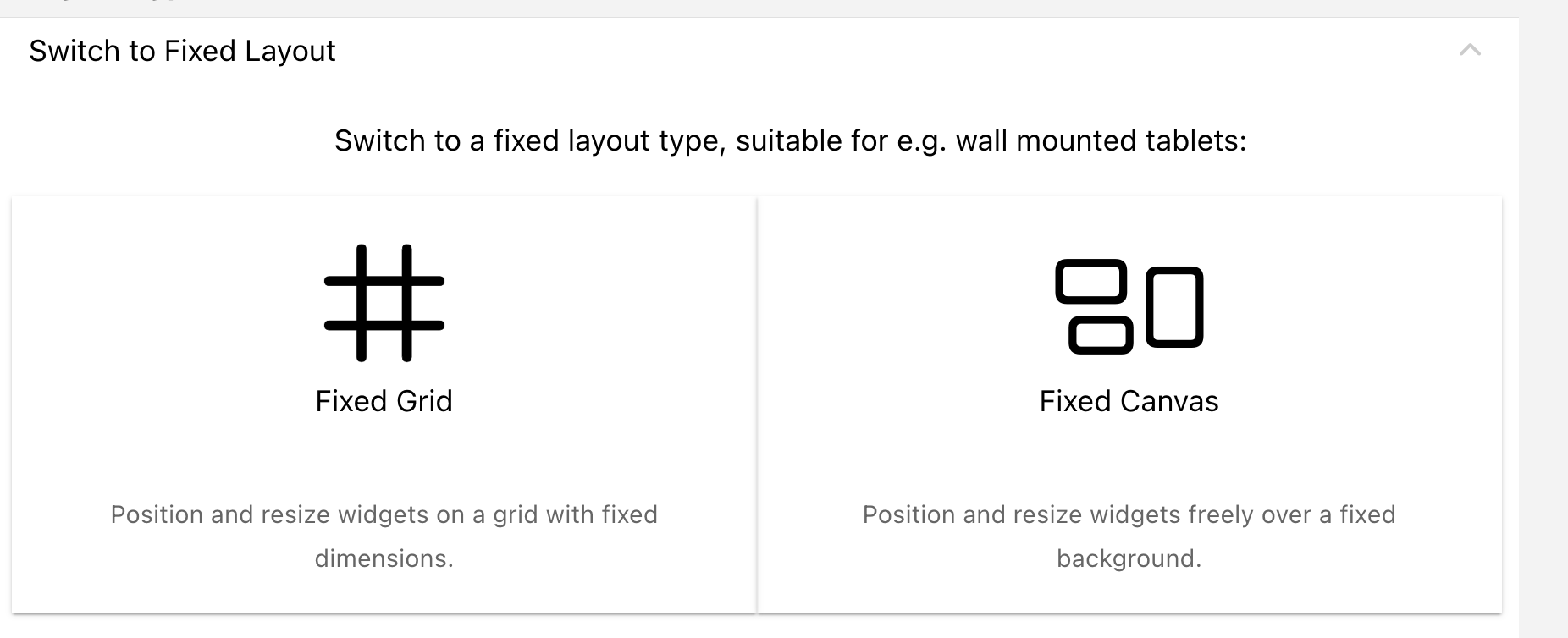This screenshot has width=1568, height=638.
Task: Click the word "background." in Fixed Canvas card
Action: point(1129,558)
